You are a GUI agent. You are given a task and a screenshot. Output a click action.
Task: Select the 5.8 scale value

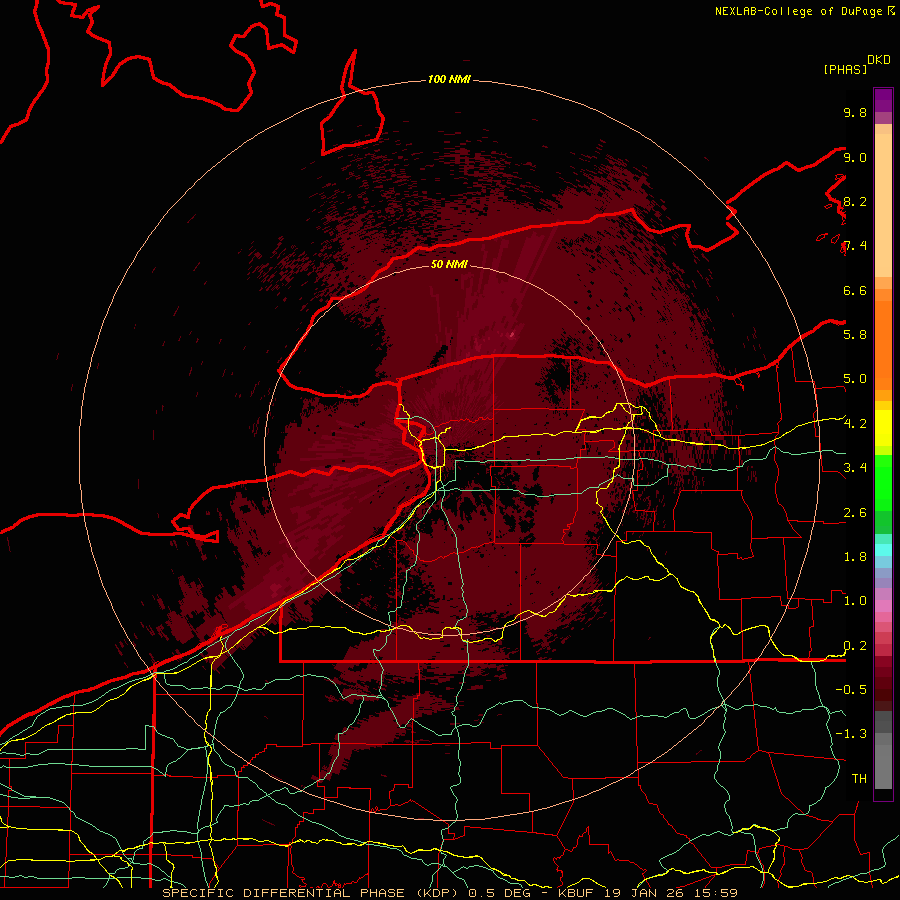855,335
